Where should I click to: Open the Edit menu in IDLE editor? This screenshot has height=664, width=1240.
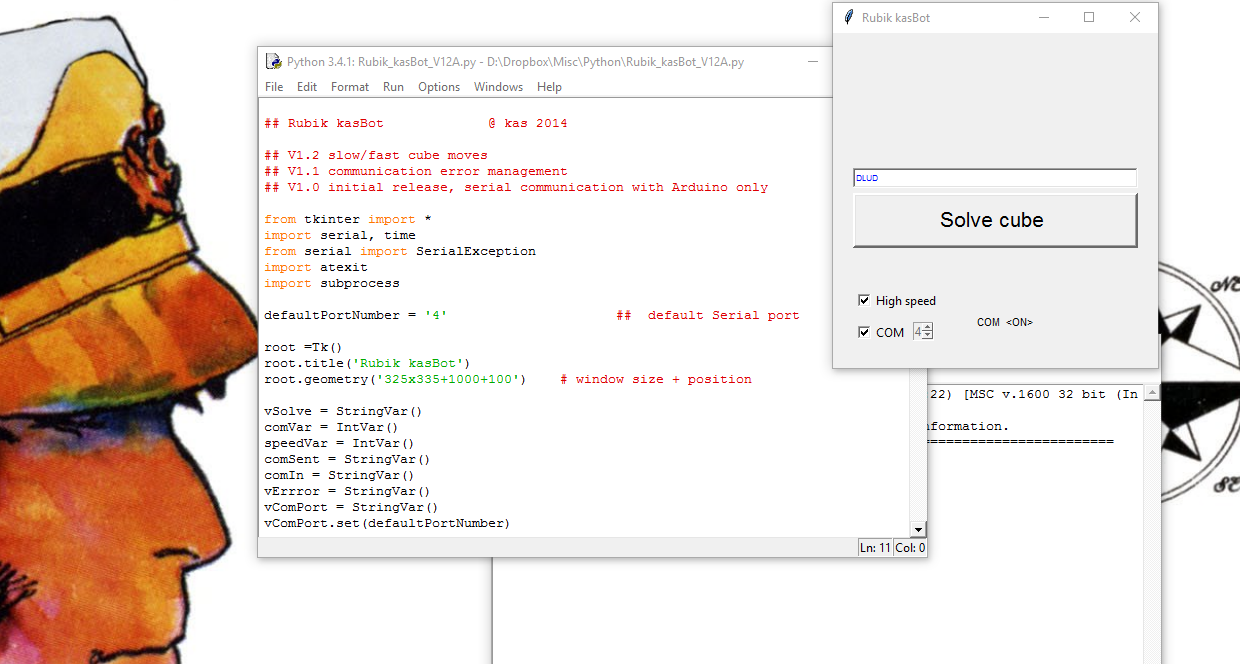coord(307,87)
